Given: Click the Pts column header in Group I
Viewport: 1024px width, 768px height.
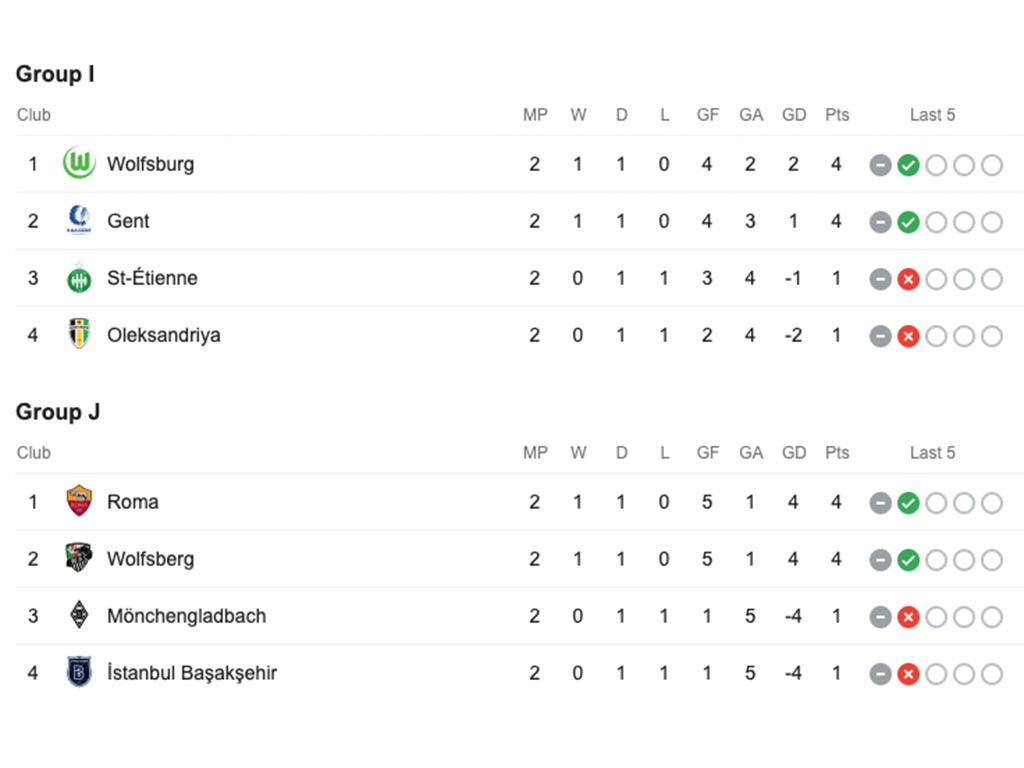Looking at the screenshot, I should point(837,115).
